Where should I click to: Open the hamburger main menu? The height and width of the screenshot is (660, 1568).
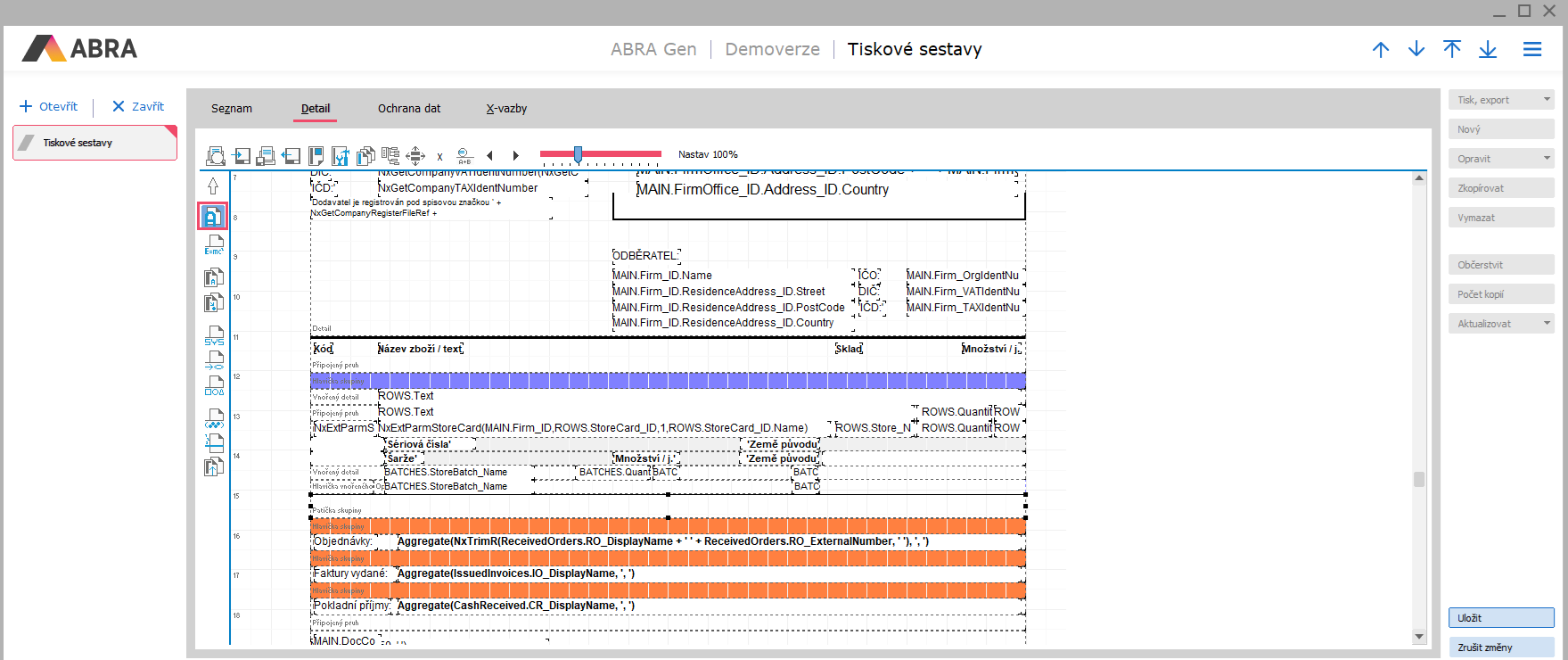[1532, 49]
